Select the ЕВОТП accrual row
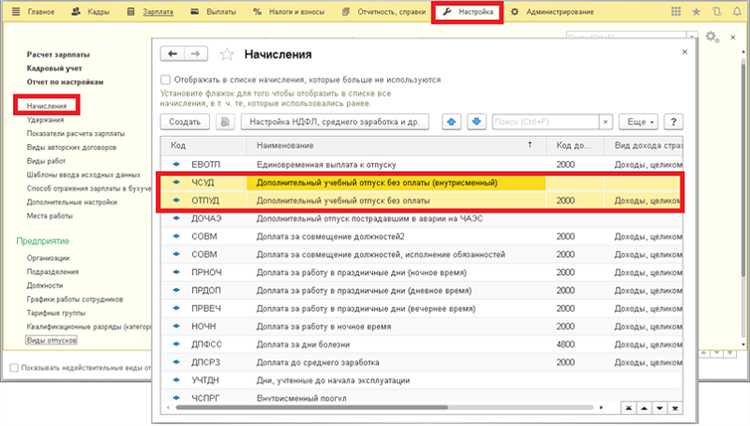 click(x=422, y=164)
